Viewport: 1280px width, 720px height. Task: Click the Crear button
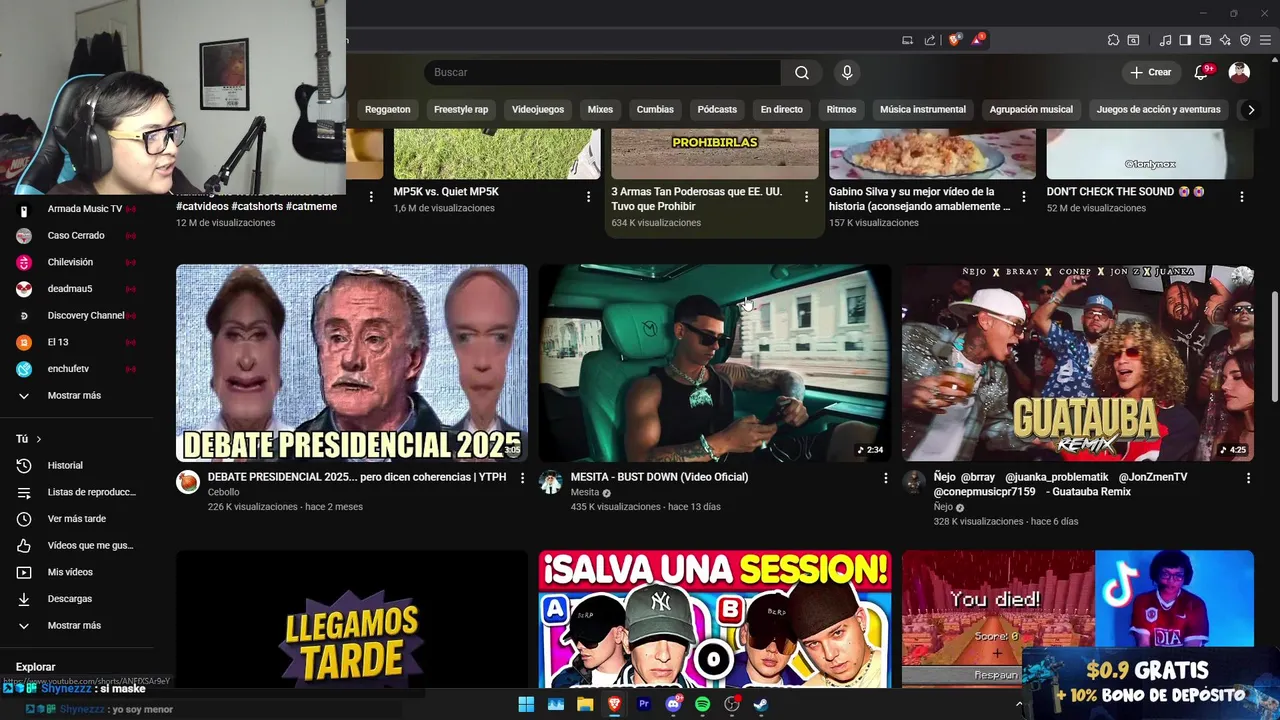[x=1150, y=72]
